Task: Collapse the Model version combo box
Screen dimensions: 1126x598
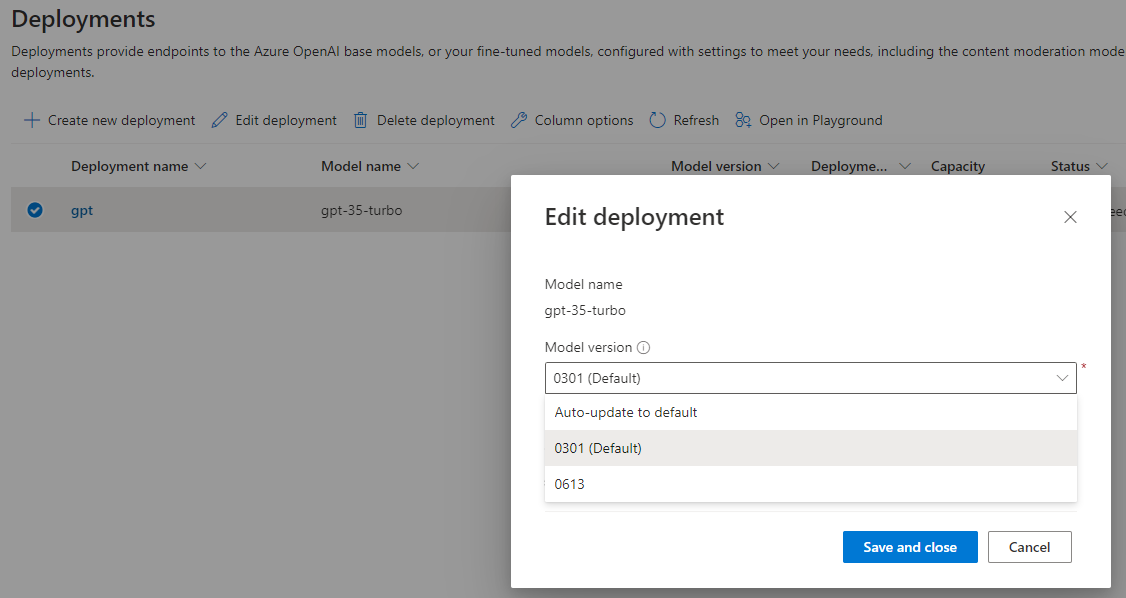Action: click(1062, 378)
